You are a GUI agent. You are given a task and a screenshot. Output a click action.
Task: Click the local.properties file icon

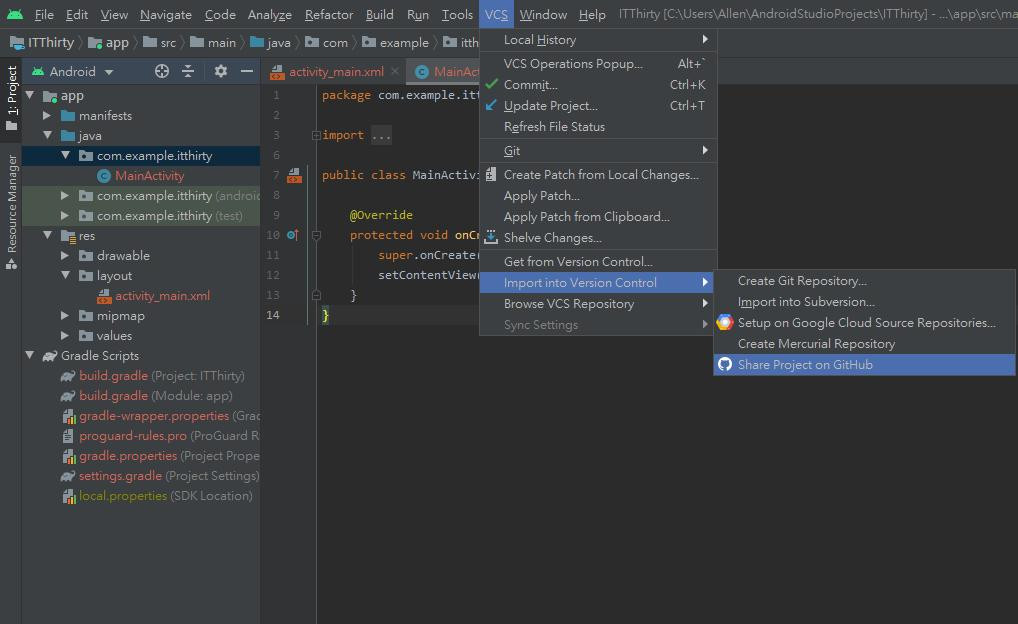pyautogui.click(x=69, y=496)
